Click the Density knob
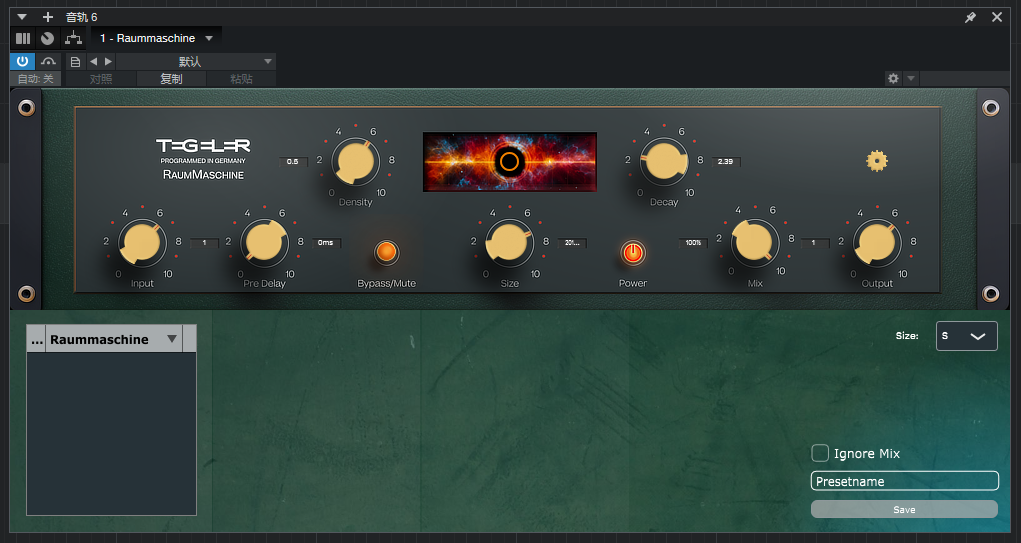Screen dimensions: 1021x543 (356, 161)
